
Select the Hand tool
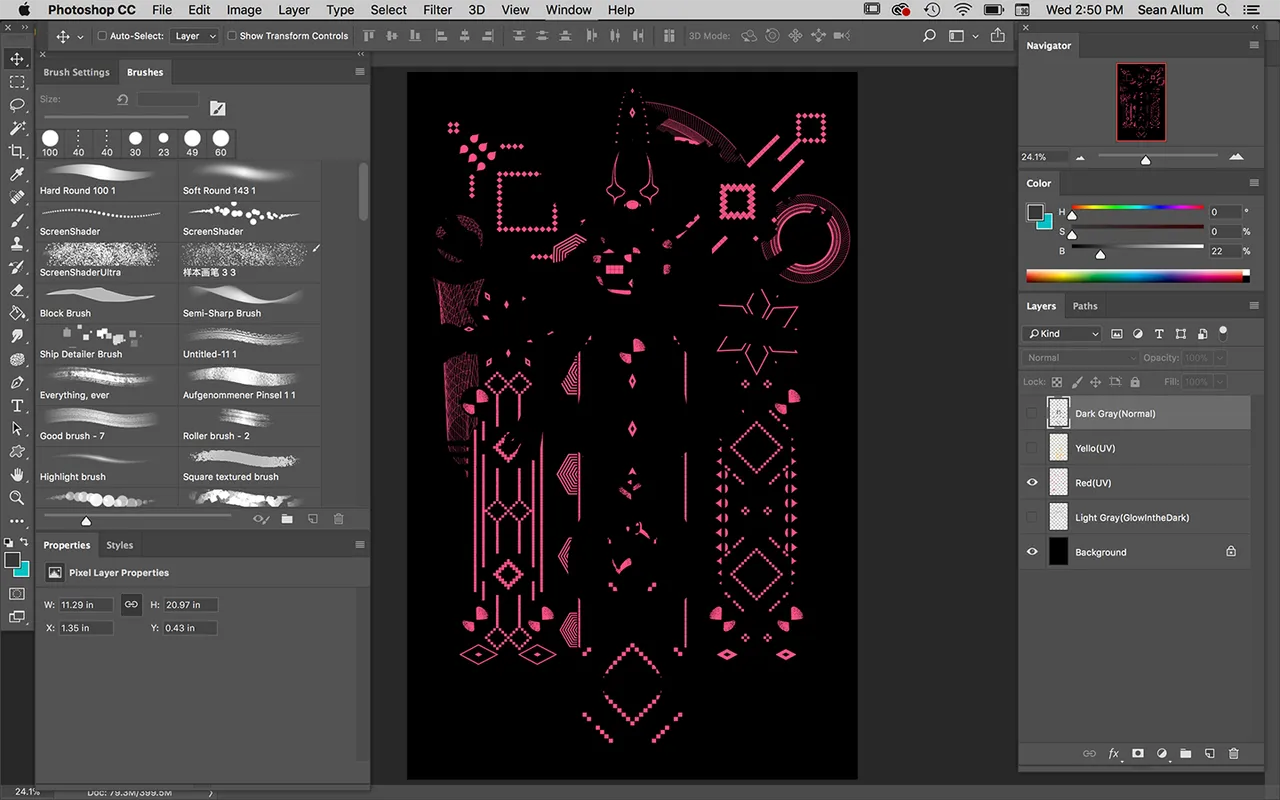[x=17, y=474]
